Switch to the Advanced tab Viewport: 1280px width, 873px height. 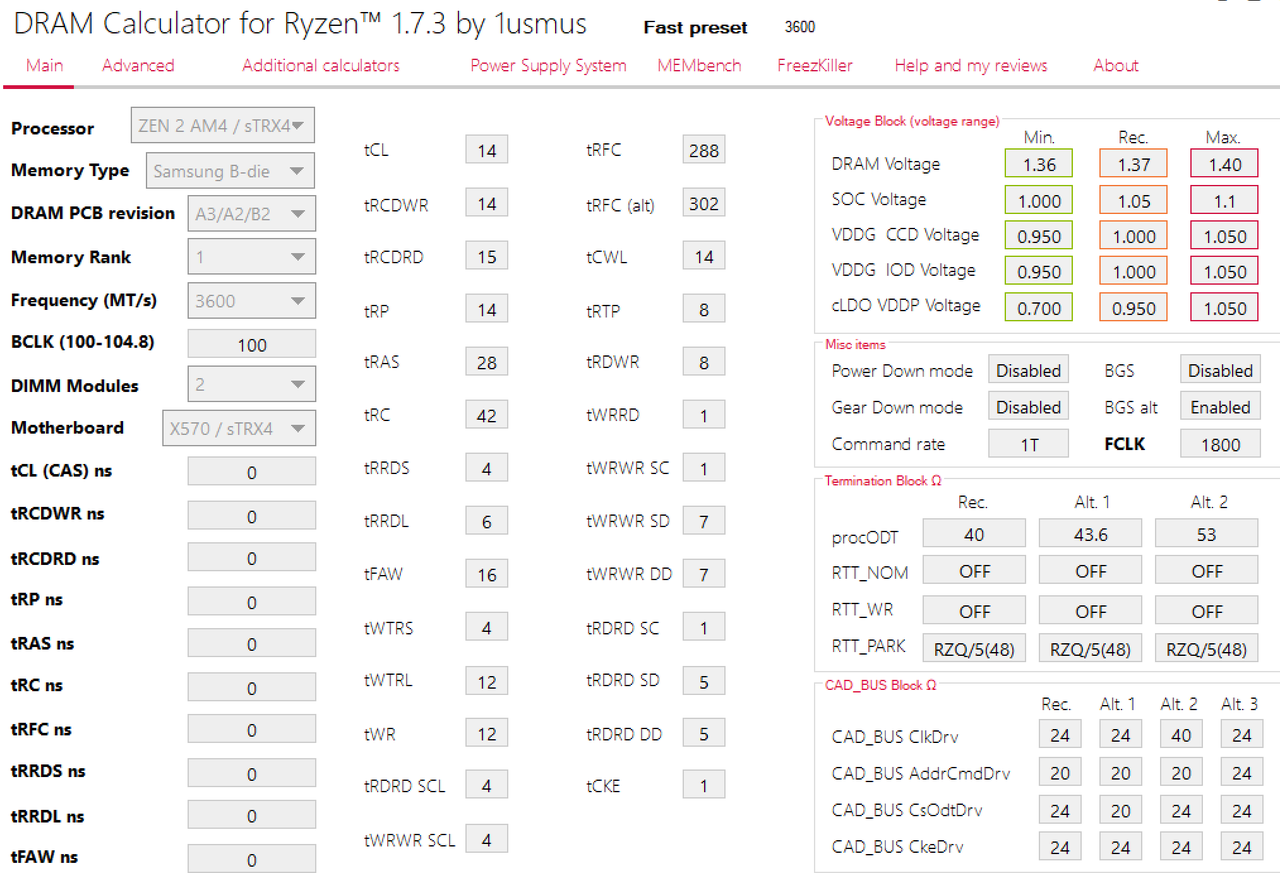point(138,66)
